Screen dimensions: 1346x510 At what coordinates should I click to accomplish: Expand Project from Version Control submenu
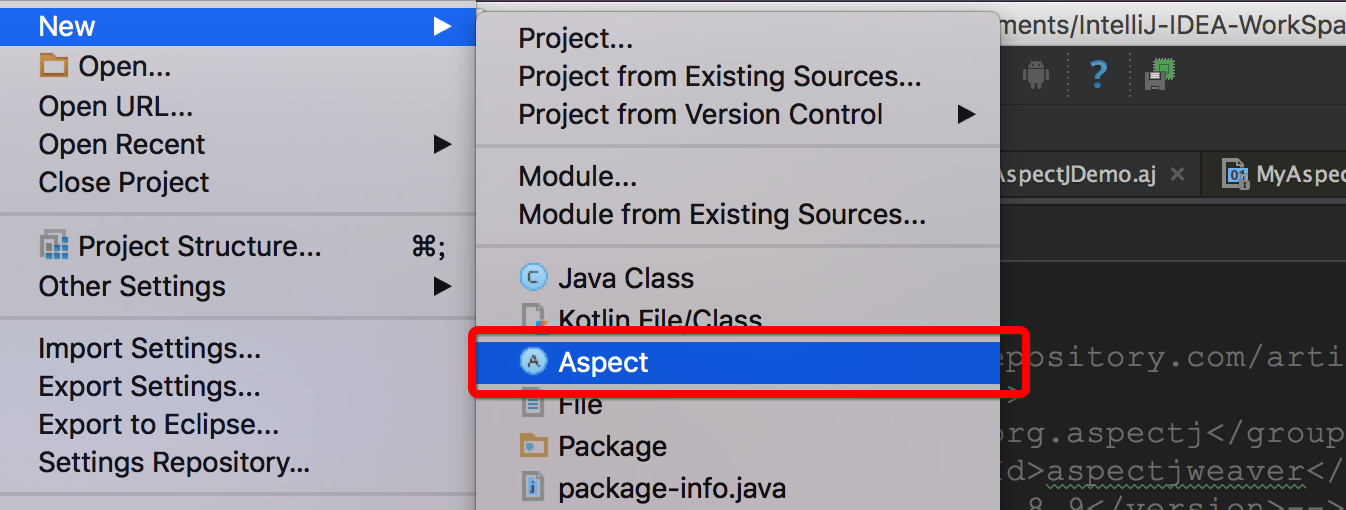pyautogui.click(x=966, y=114)
